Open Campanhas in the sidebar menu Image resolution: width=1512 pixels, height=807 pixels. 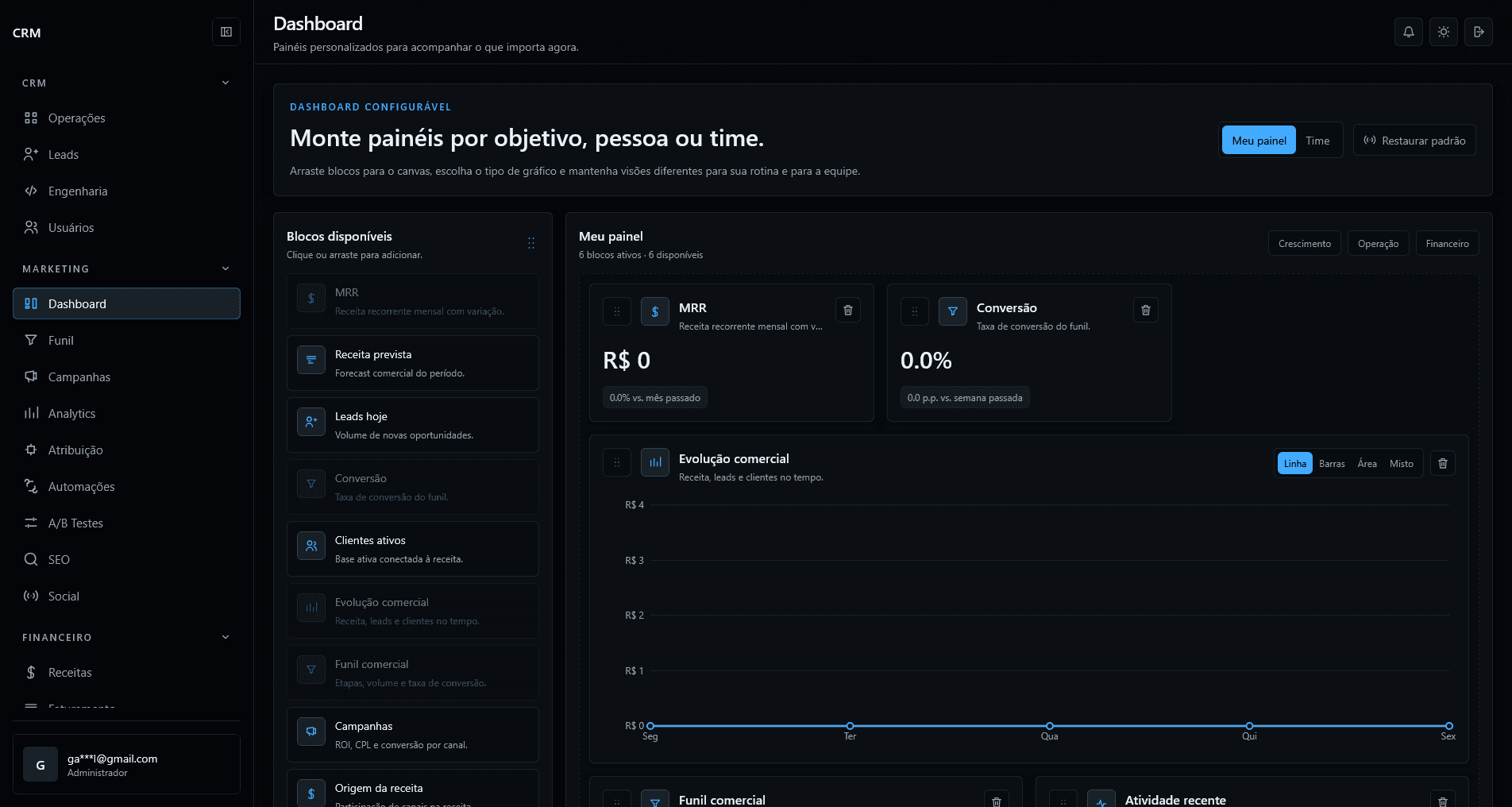tap(126, 376)
